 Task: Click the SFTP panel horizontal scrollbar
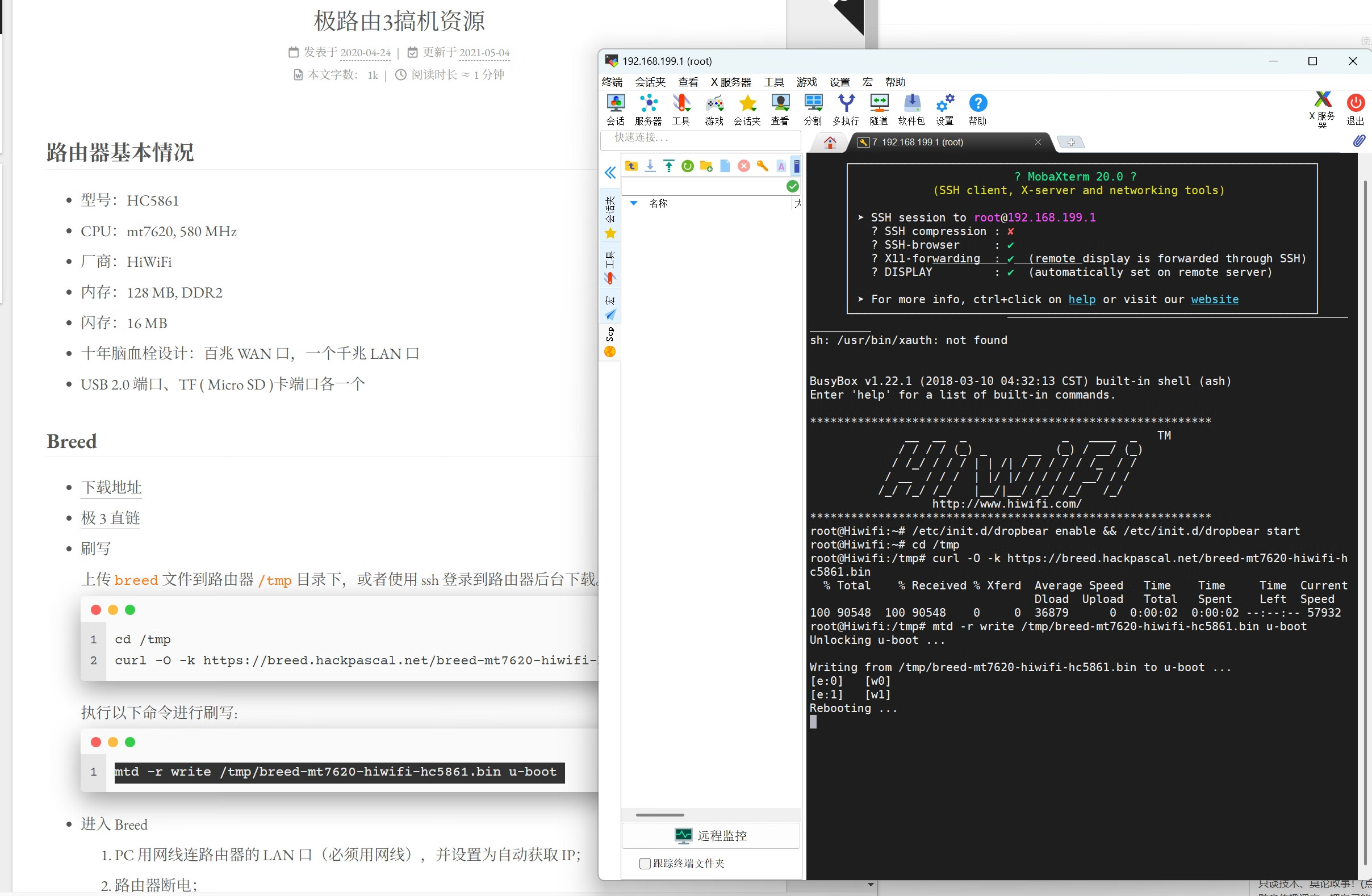point(659,815)
